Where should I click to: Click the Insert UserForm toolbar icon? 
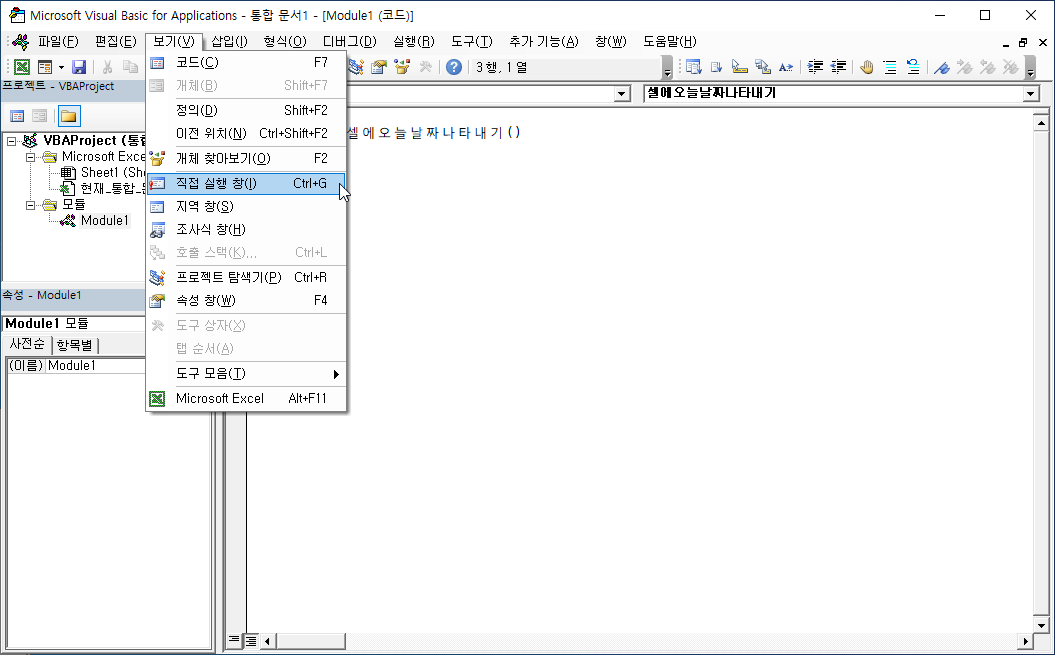pos(45,67)
